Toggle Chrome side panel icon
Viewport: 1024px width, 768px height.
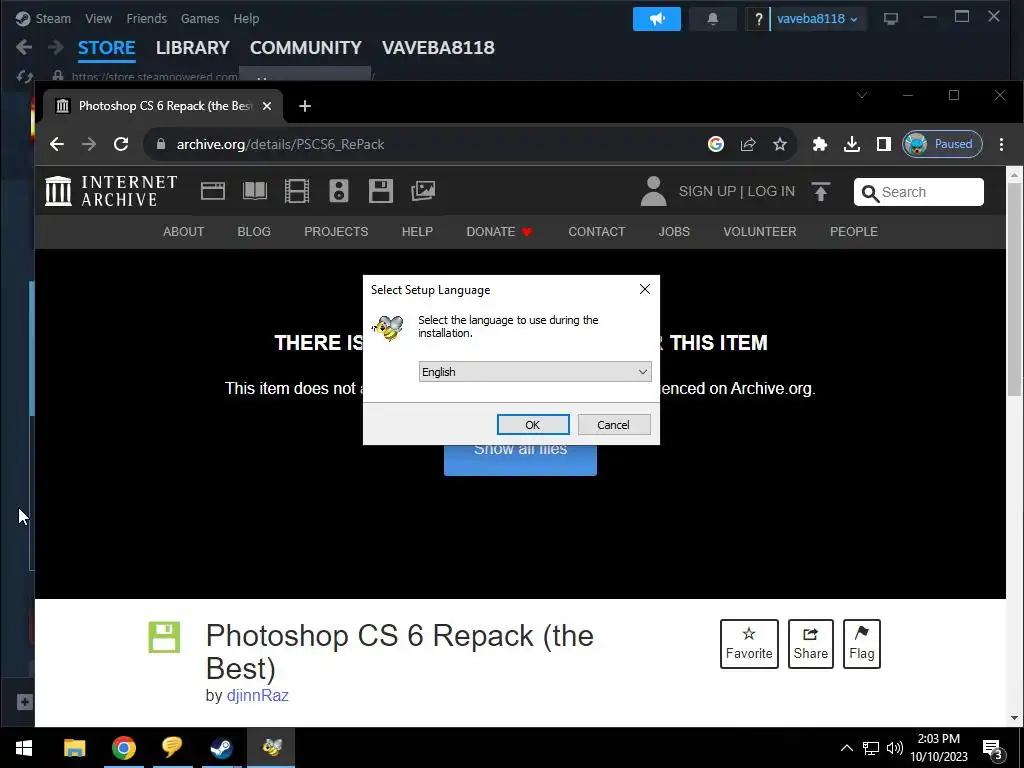[884, 144]
